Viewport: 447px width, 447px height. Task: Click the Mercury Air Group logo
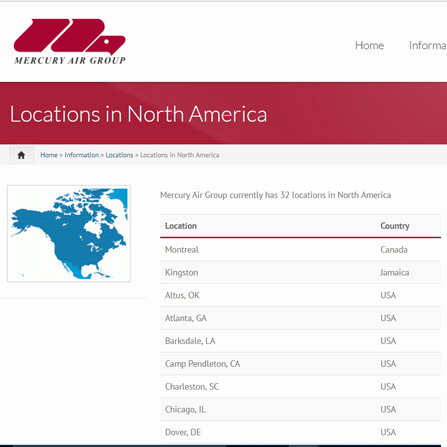(x=70, y=41)
